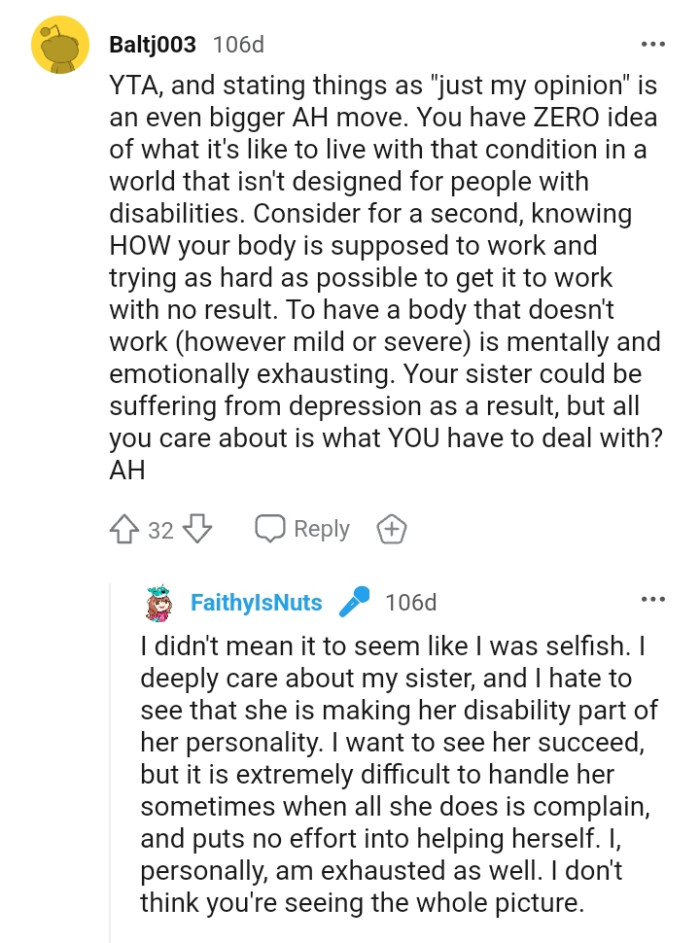The image size is (700, 943).
Task: Tap Reply to respond to Baltj003
Action: tap(320, 529)
